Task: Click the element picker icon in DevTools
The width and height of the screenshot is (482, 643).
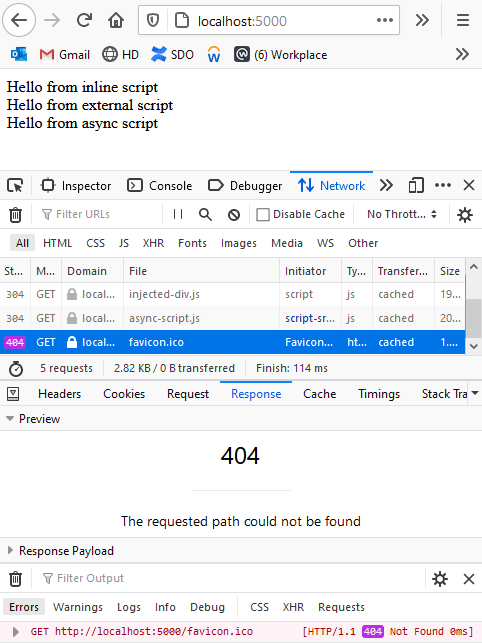Action: 16,186
